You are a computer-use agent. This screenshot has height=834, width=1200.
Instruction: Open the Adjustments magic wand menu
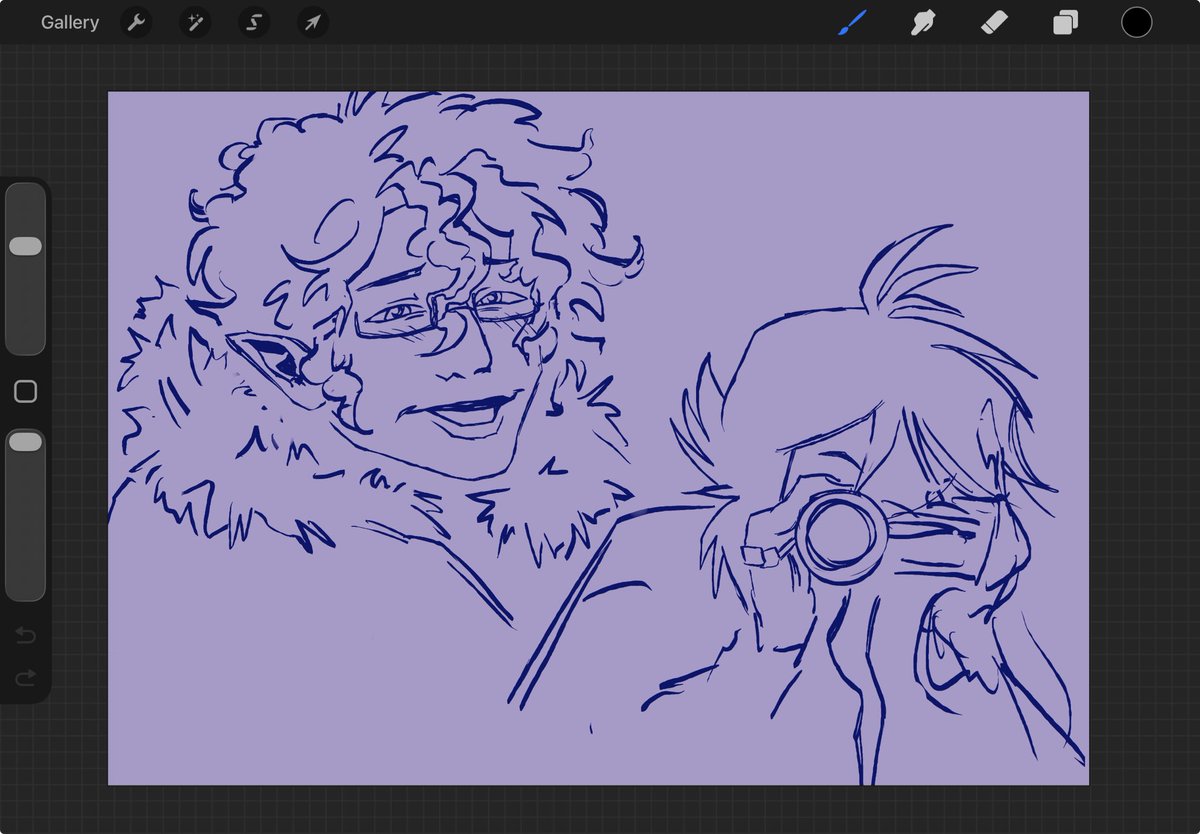[195, 22]
